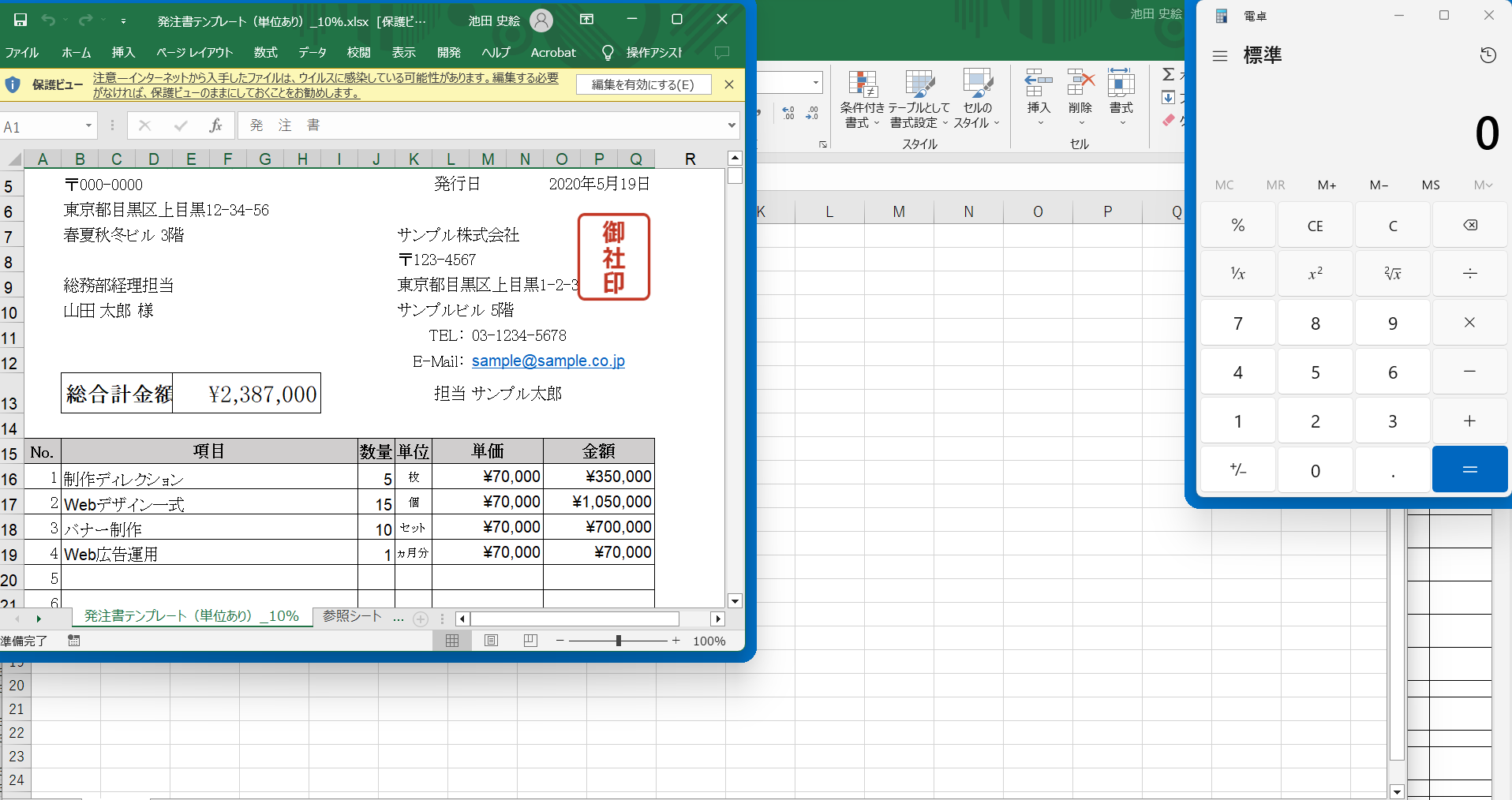The width and height of the screenshot is (1512, 800).
Task: Click the CE clear entry key
Action: [x=1316, y=226]
